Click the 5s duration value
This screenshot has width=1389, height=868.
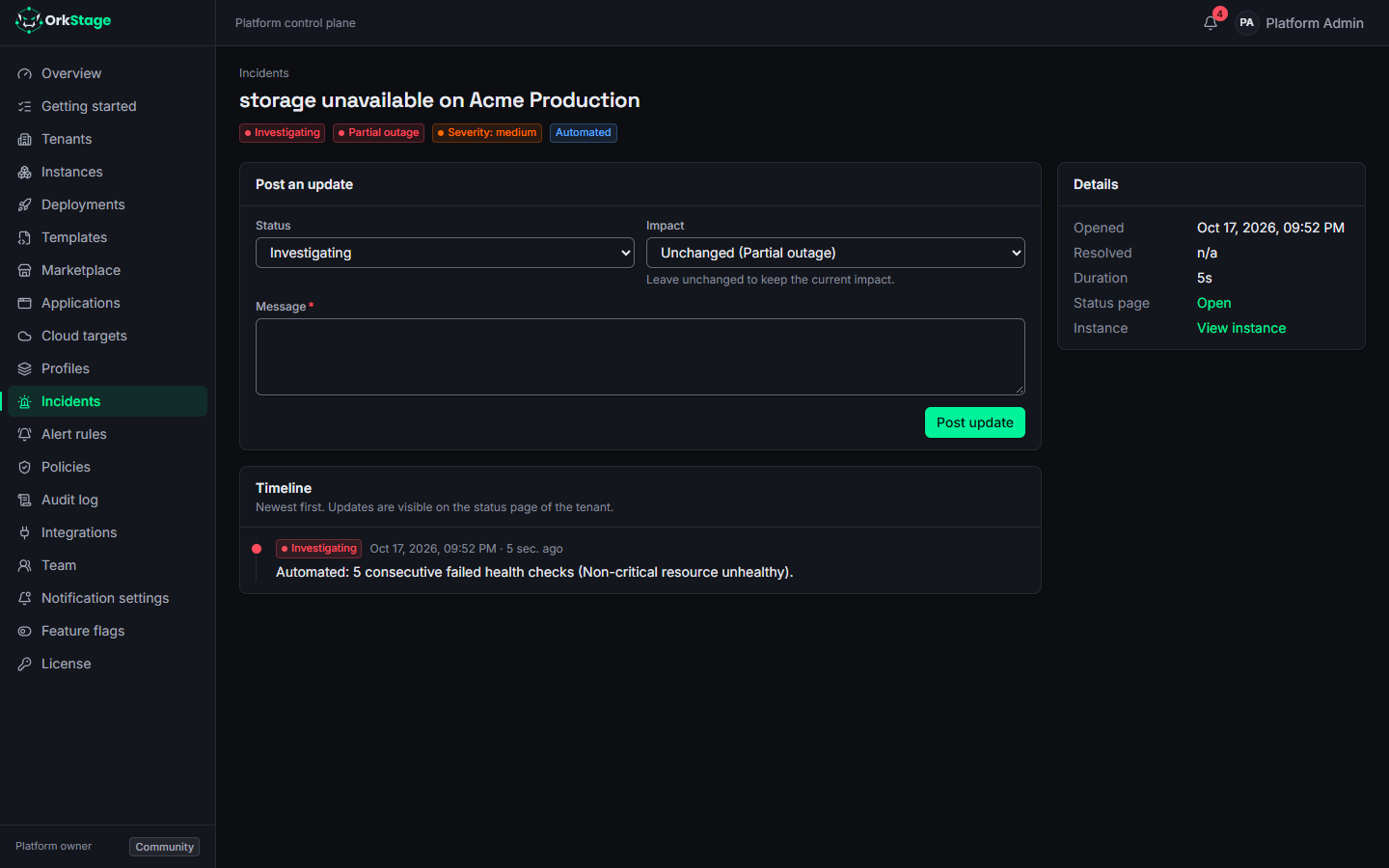(1205, 278)
